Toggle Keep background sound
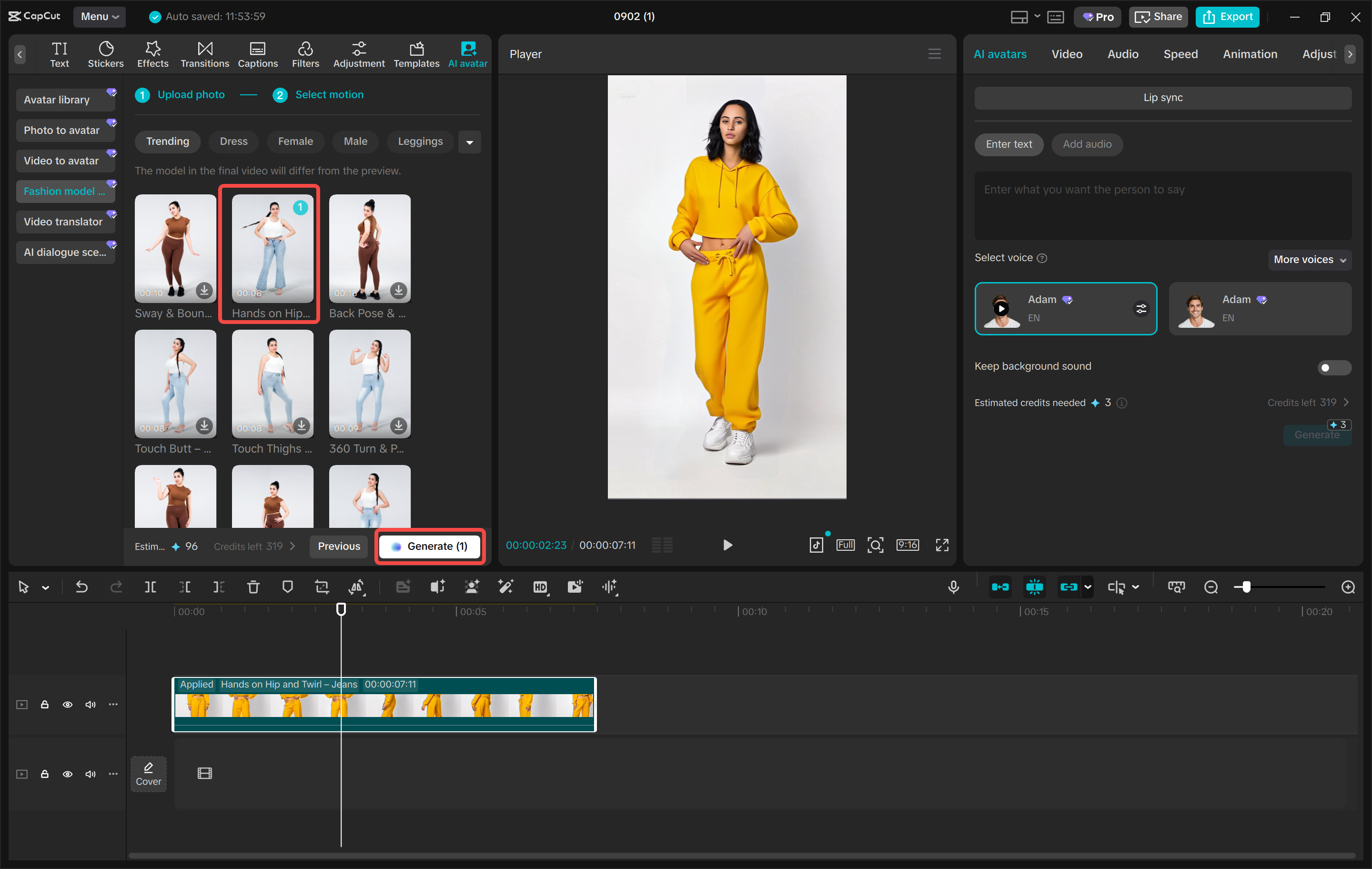1372x869 pixels. [1334, 367]
